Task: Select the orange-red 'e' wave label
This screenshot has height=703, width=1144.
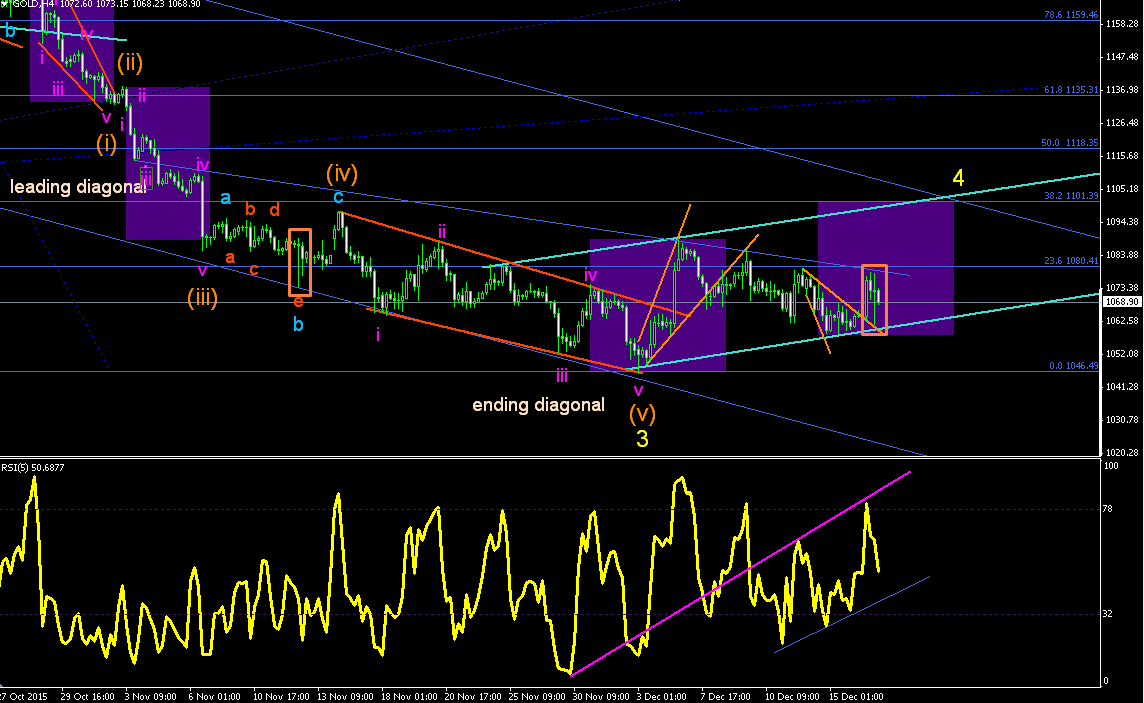Action: pyautogui.click(x=298, y=301)
